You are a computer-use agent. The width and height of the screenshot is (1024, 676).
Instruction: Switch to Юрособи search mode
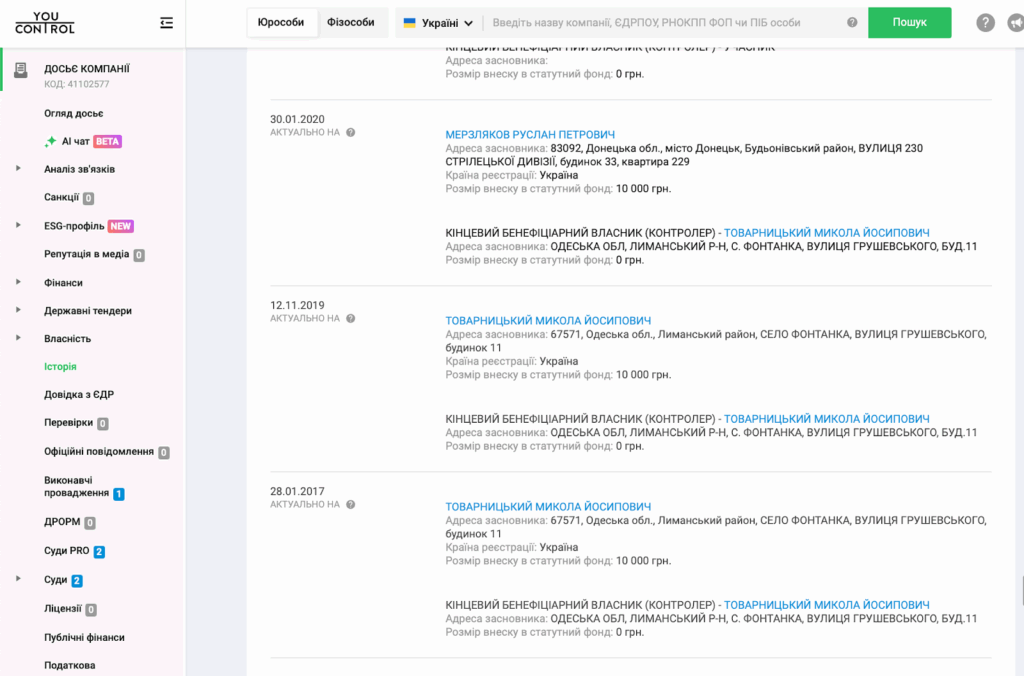[x=281, y=22]
